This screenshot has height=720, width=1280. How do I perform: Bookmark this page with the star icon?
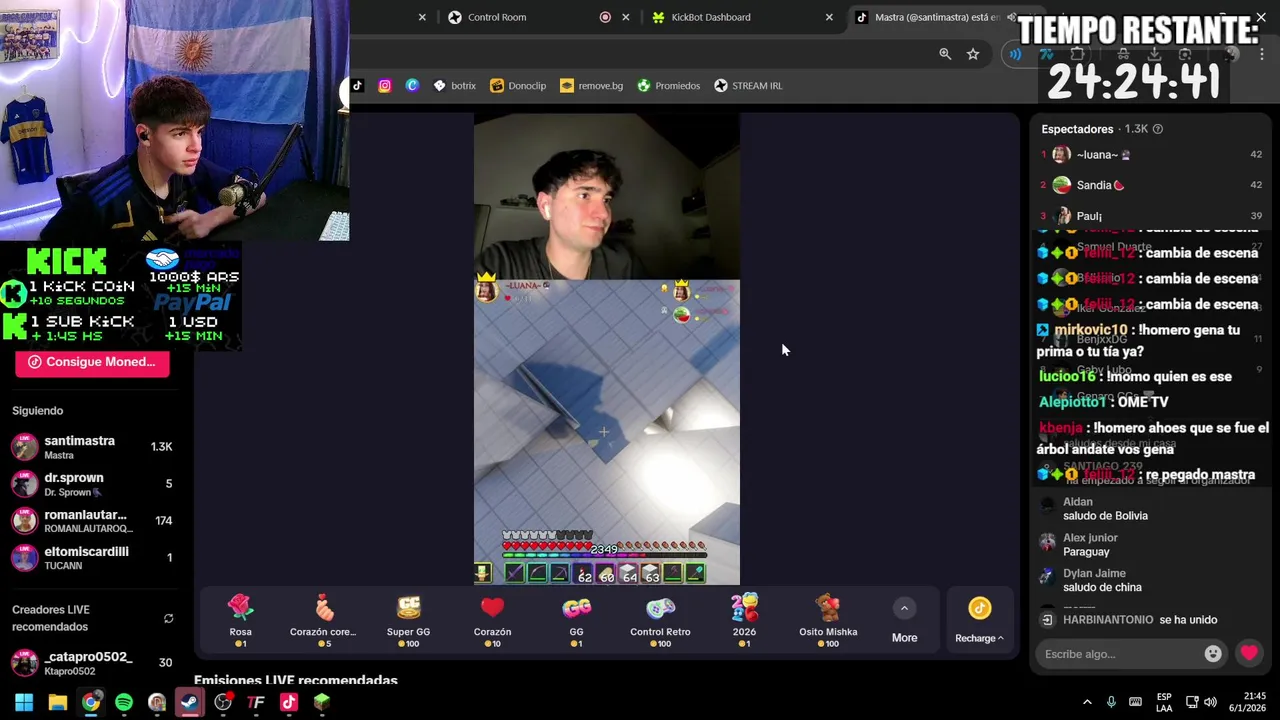coord(973,54)
